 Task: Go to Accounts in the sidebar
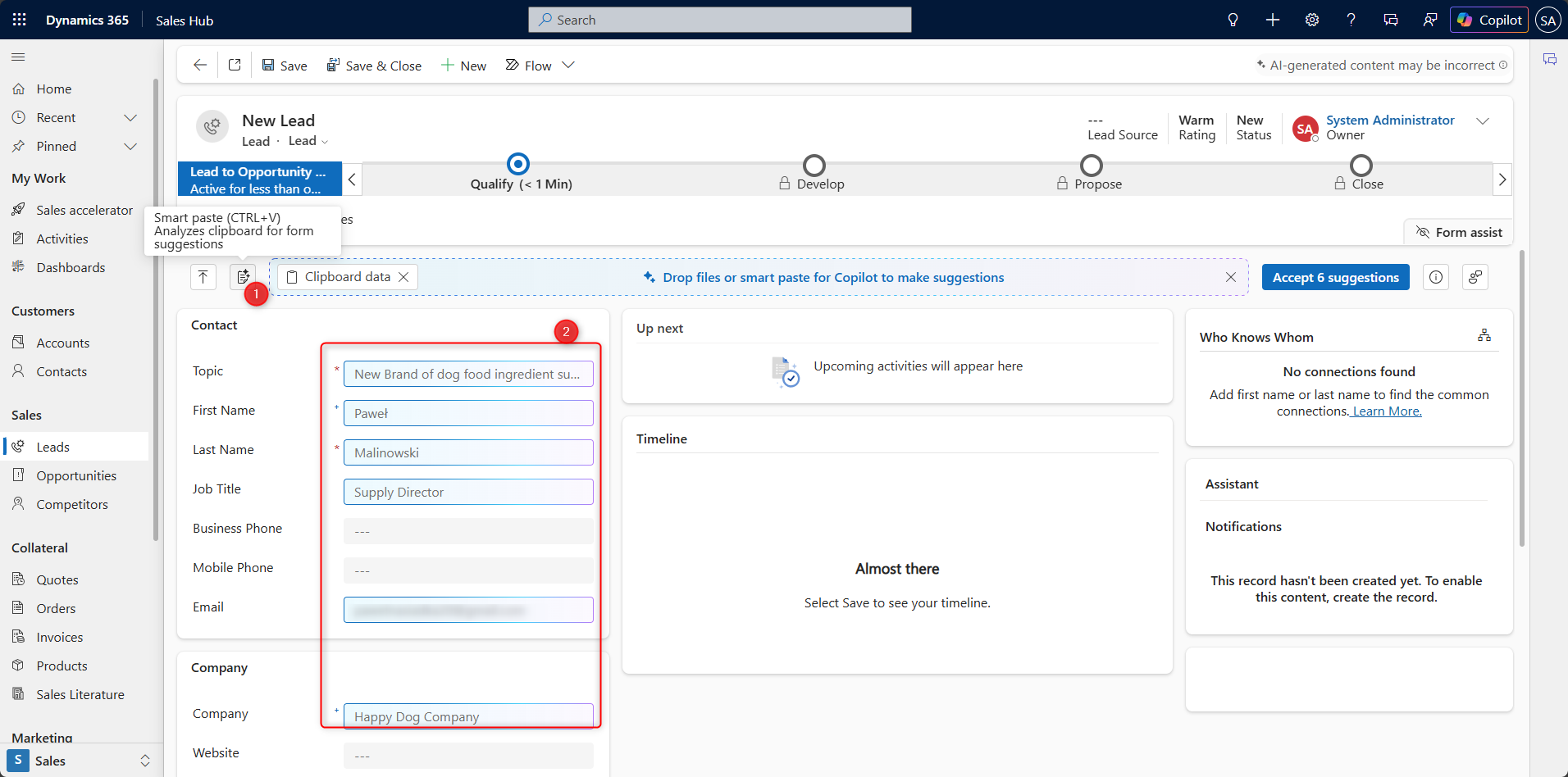click(63, 343)
